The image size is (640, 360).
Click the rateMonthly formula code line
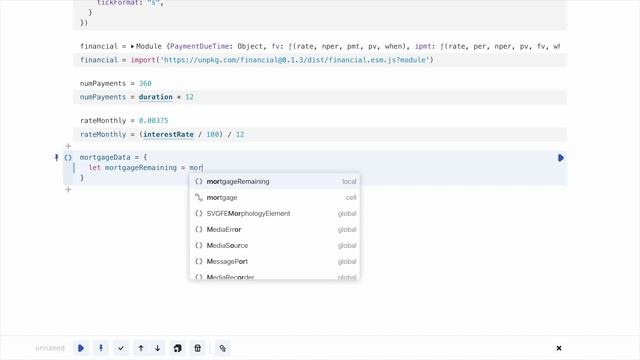[162, 135]
